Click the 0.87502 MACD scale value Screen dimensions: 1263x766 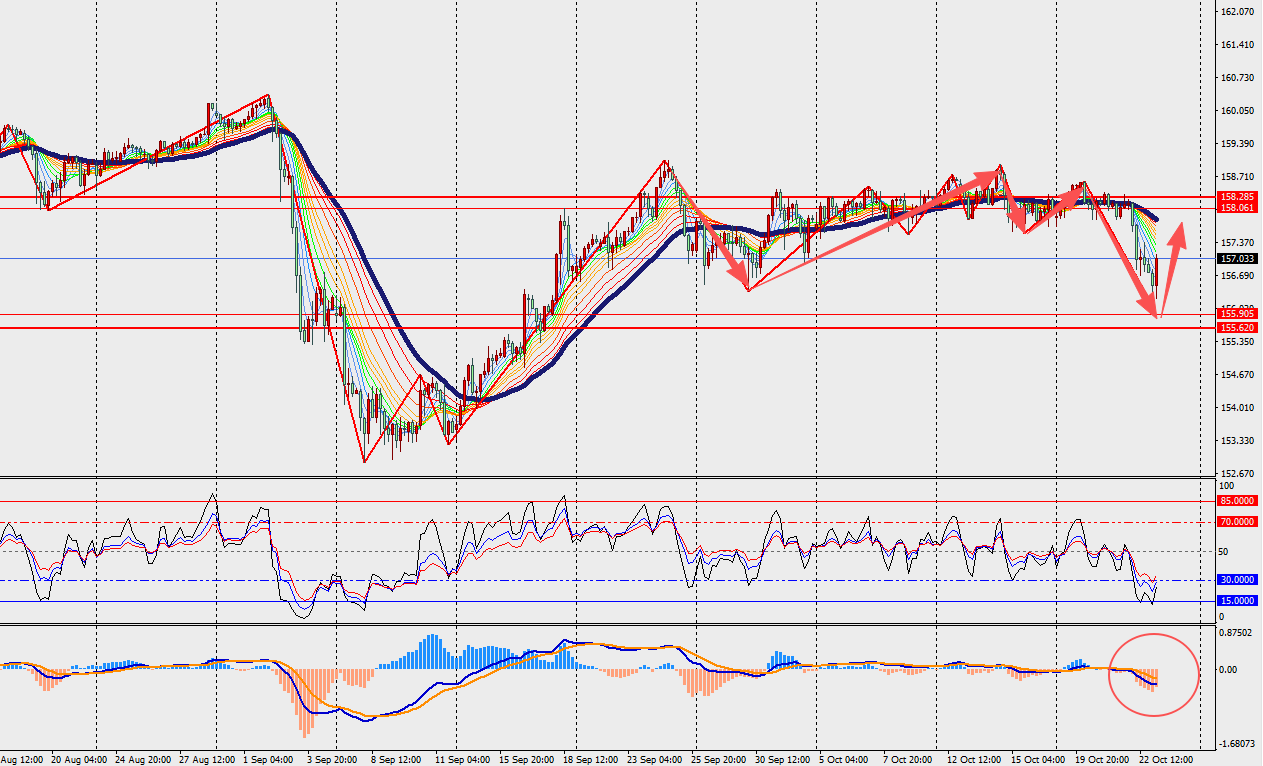(1238, 632)
